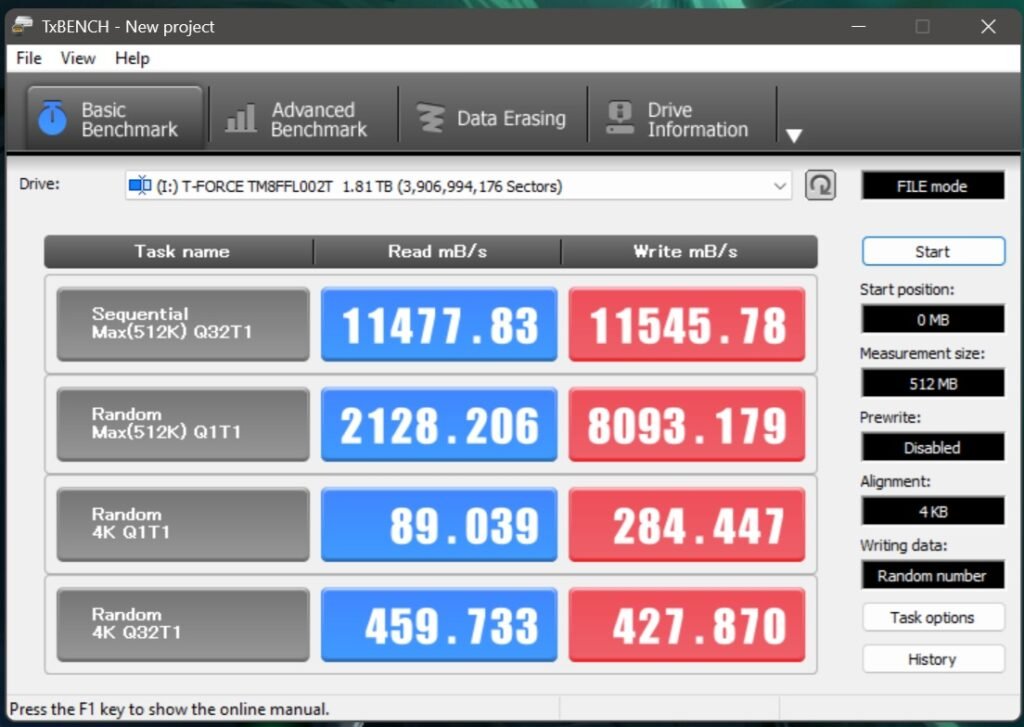Click the Random 4K Q1T1 task button

[183, 524]
